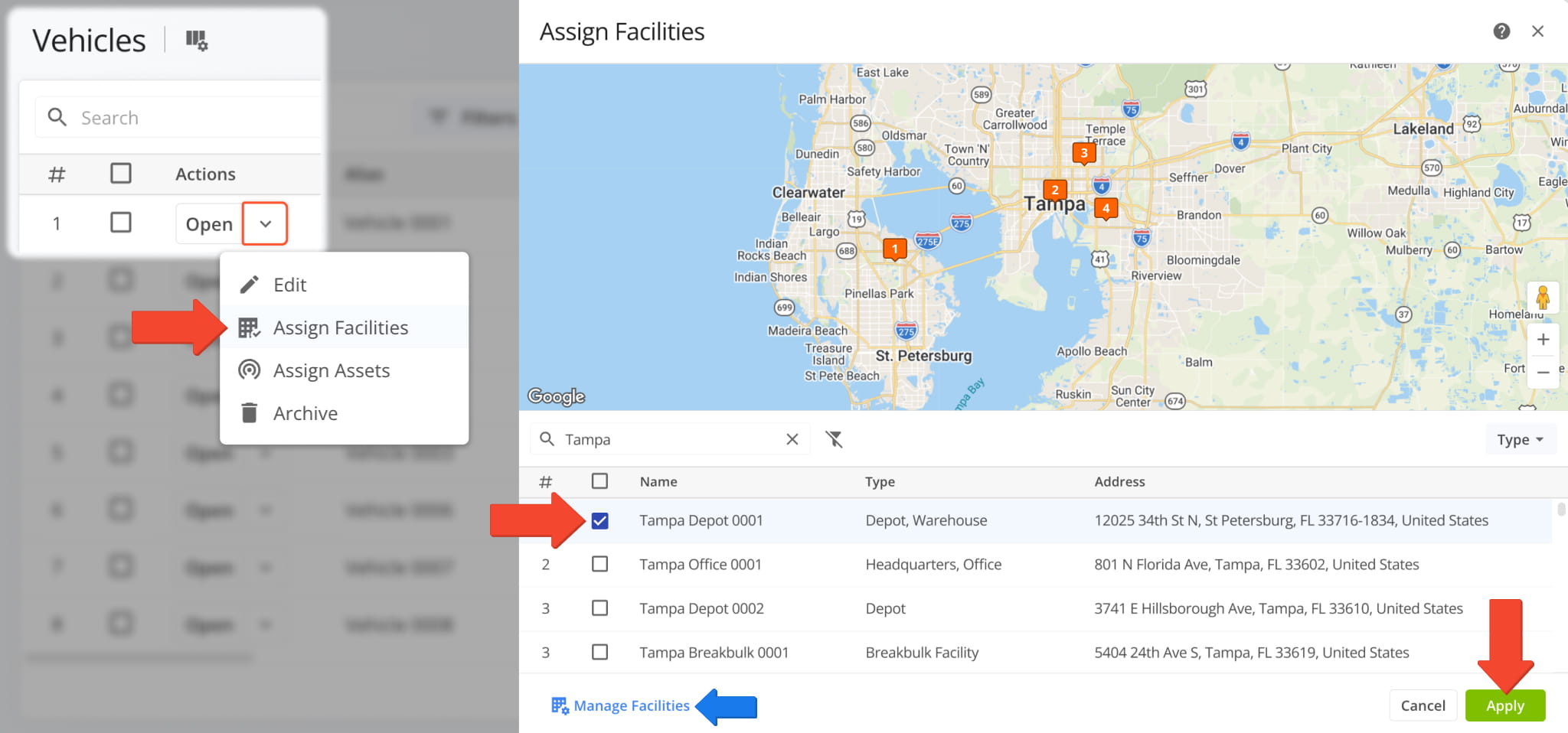Open the Type filter dropdown

1521,440
